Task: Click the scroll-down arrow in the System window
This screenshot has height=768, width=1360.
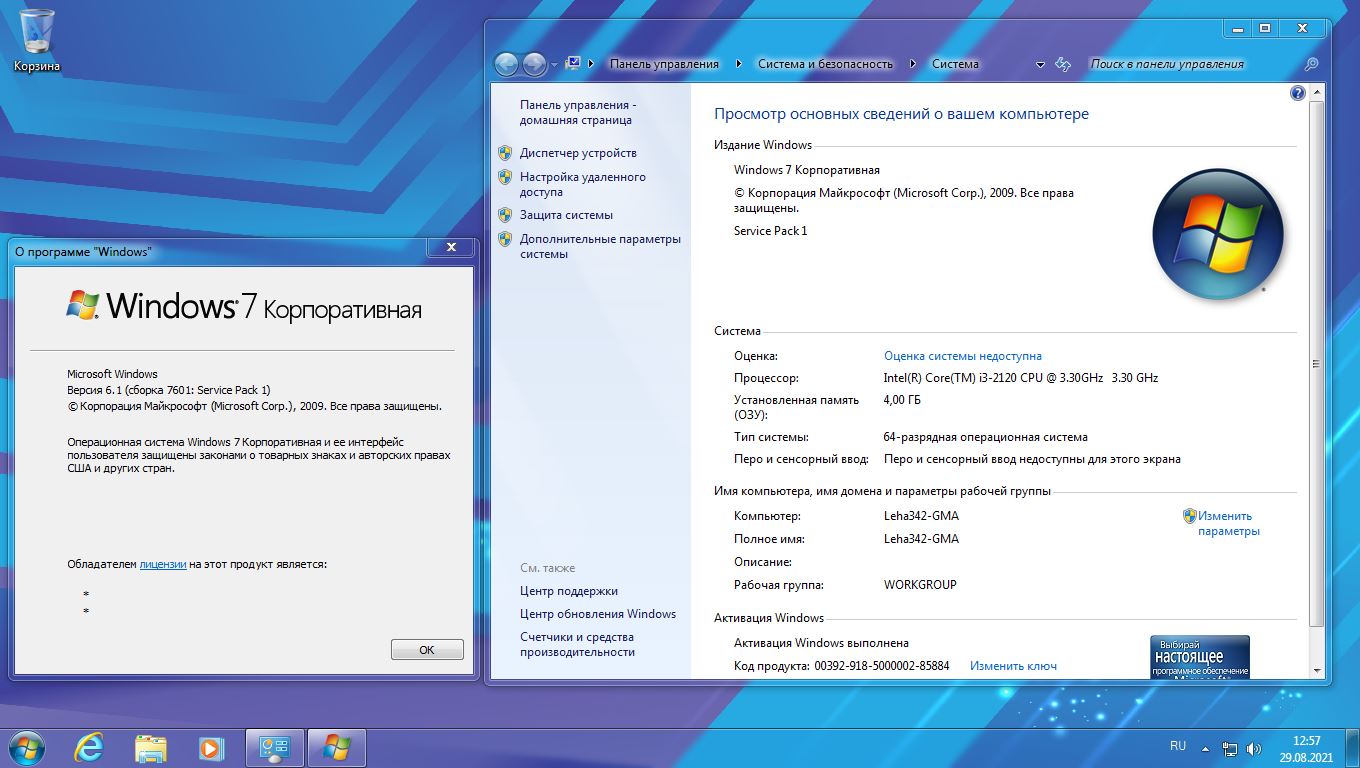Action: [1318, 670]
